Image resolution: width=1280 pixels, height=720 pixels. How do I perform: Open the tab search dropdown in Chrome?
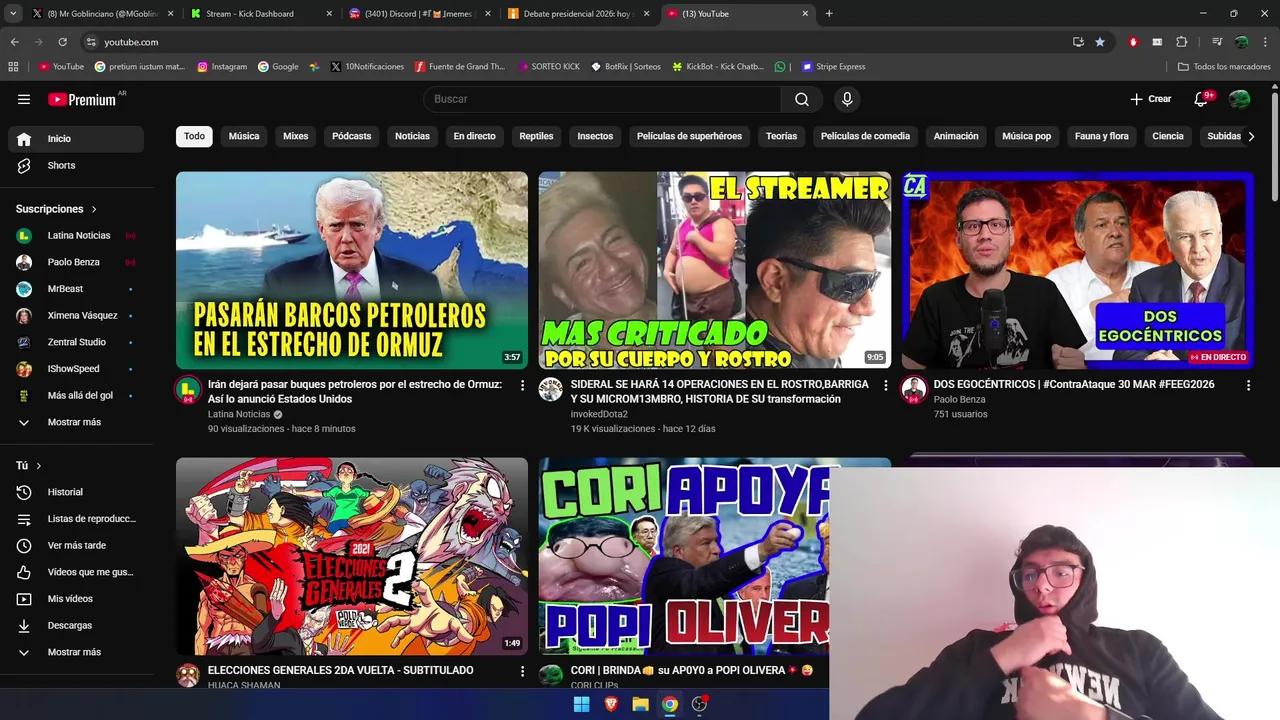[x=13, y=14]
